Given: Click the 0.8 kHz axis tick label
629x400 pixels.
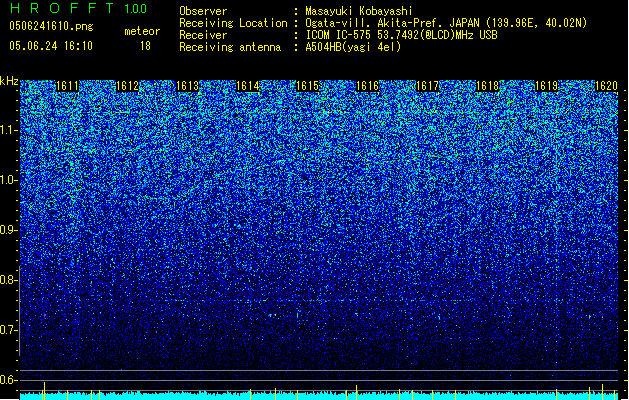Looking at the screenshot, I should point(8,280).
